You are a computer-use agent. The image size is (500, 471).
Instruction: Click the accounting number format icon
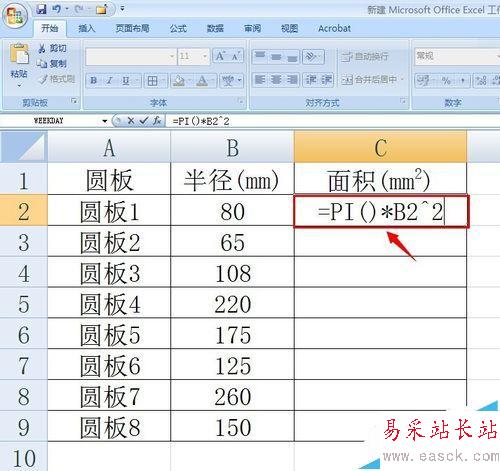[x=423, y=80]
